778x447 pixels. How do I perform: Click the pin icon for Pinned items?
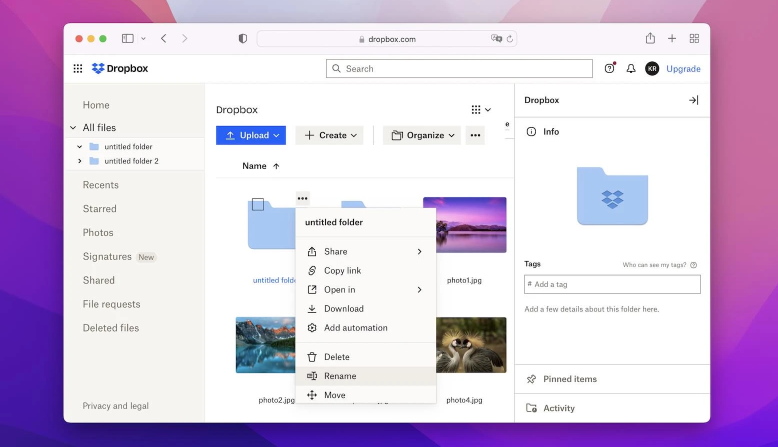click(531, 379)
